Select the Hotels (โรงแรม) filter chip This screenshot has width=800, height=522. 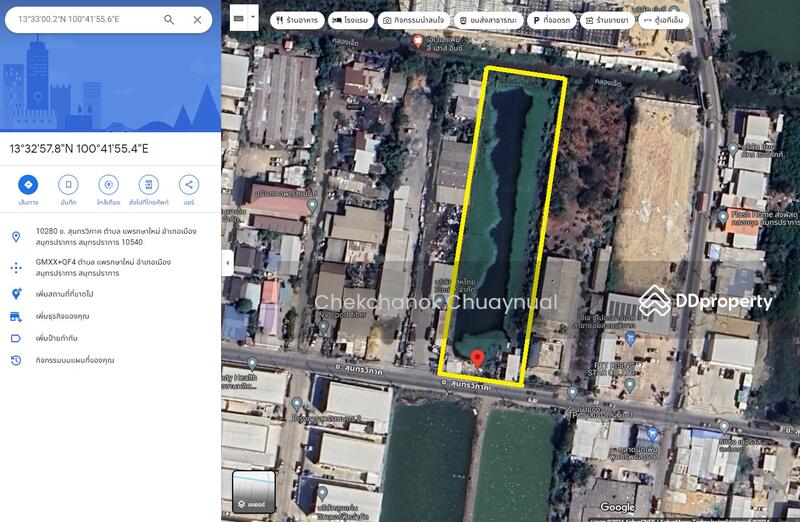pyautogui.click(x=350, y=19)
